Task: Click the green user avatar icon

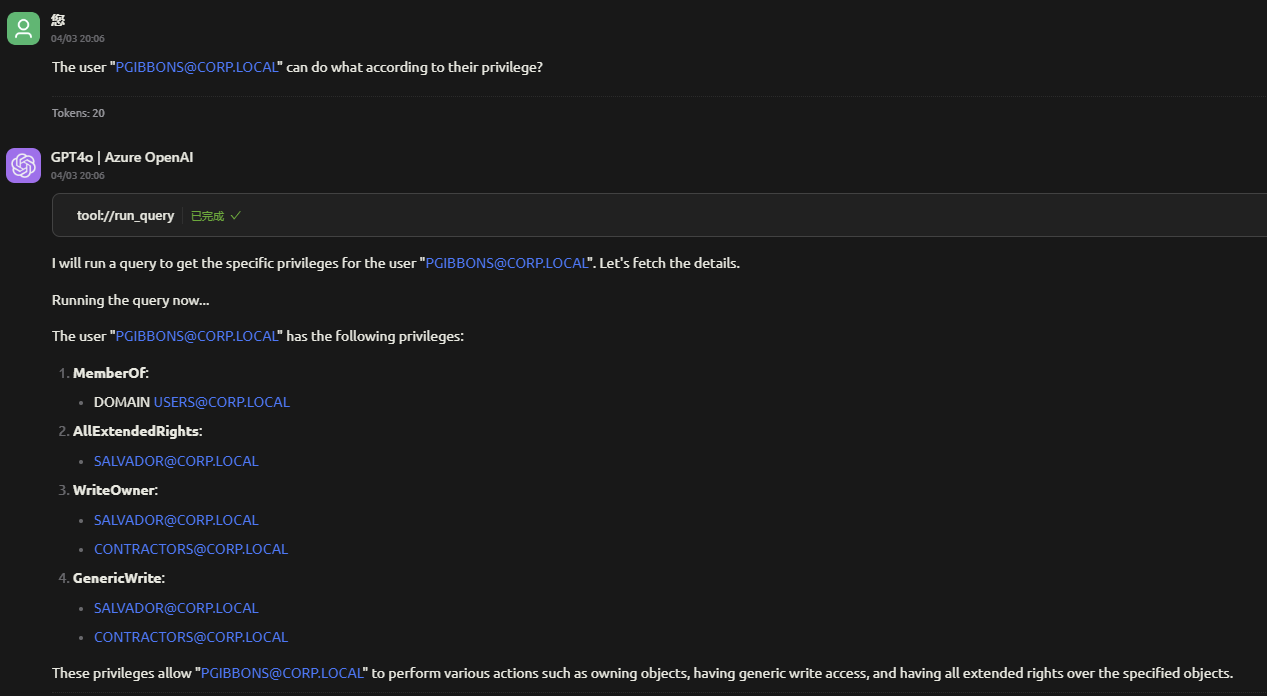Action: click(x=23, y=28)
